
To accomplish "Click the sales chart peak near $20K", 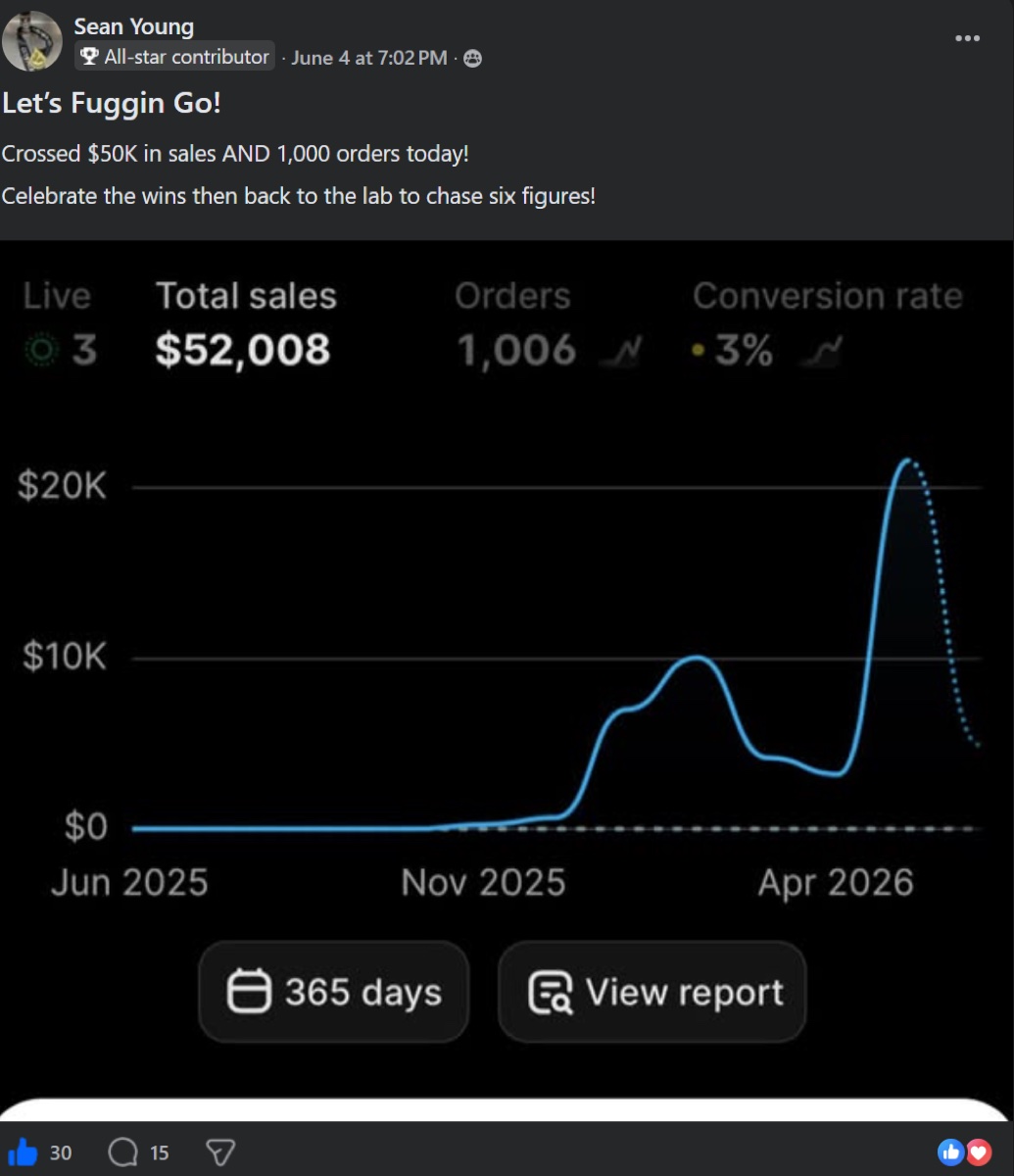I will pos(908,460).
